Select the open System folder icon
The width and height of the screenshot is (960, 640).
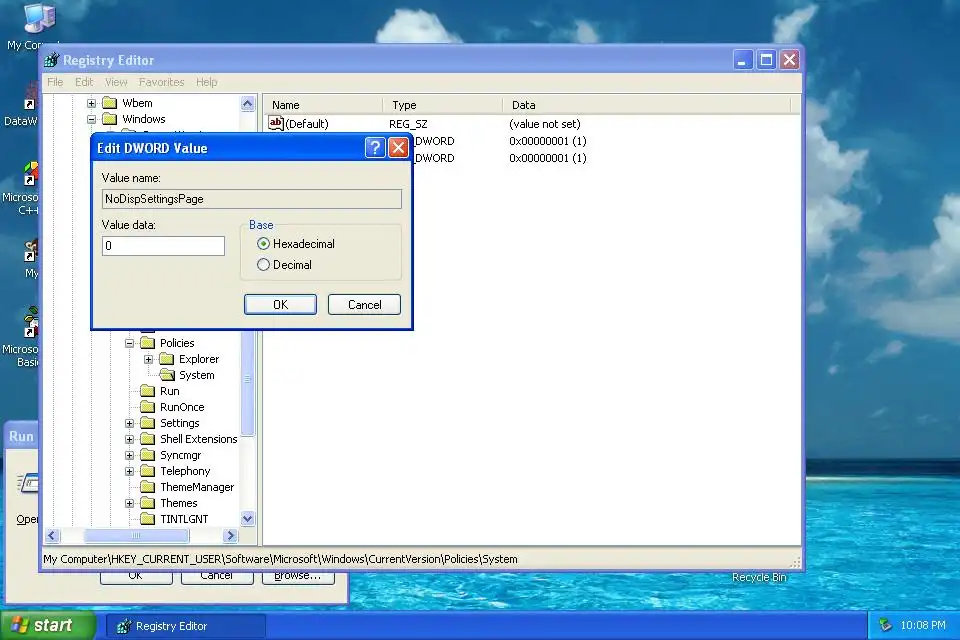(167, 375)
